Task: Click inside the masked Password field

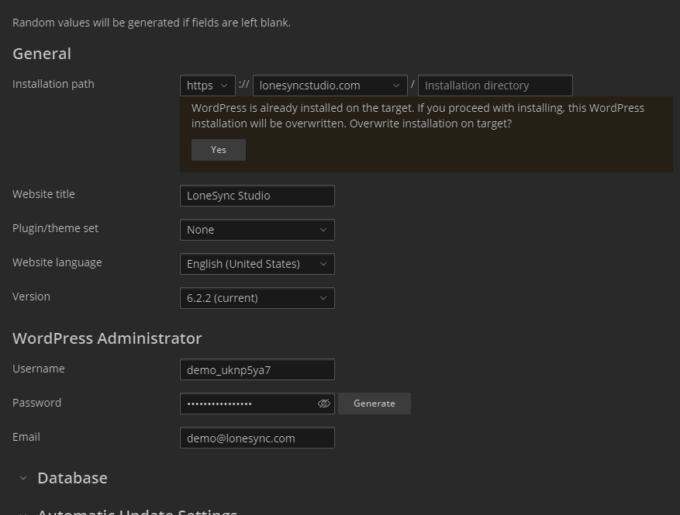Action: [245, 404]
